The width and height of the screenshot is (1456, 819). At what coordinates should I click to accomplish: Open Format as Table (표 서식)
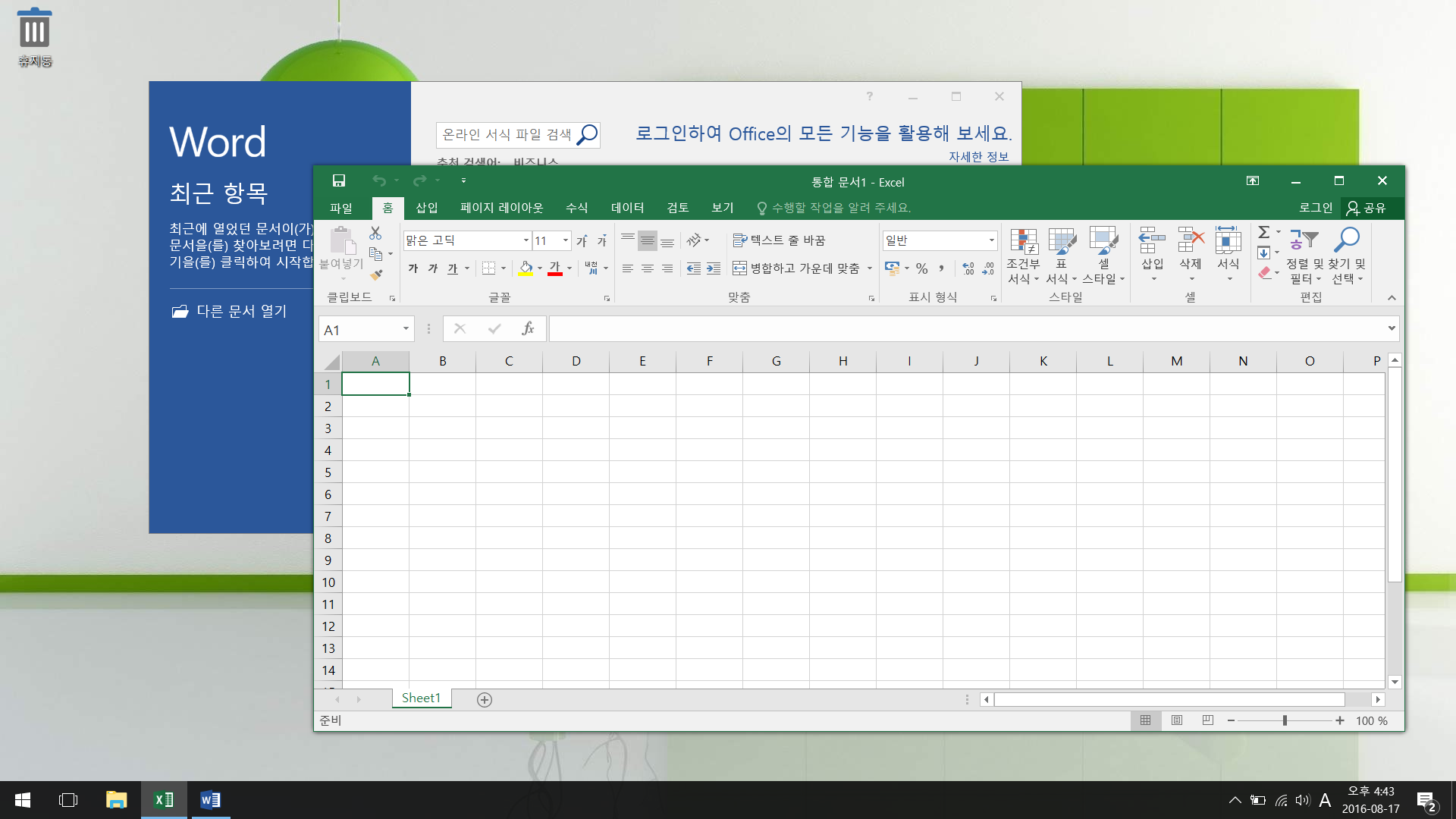pos(1062,256)
